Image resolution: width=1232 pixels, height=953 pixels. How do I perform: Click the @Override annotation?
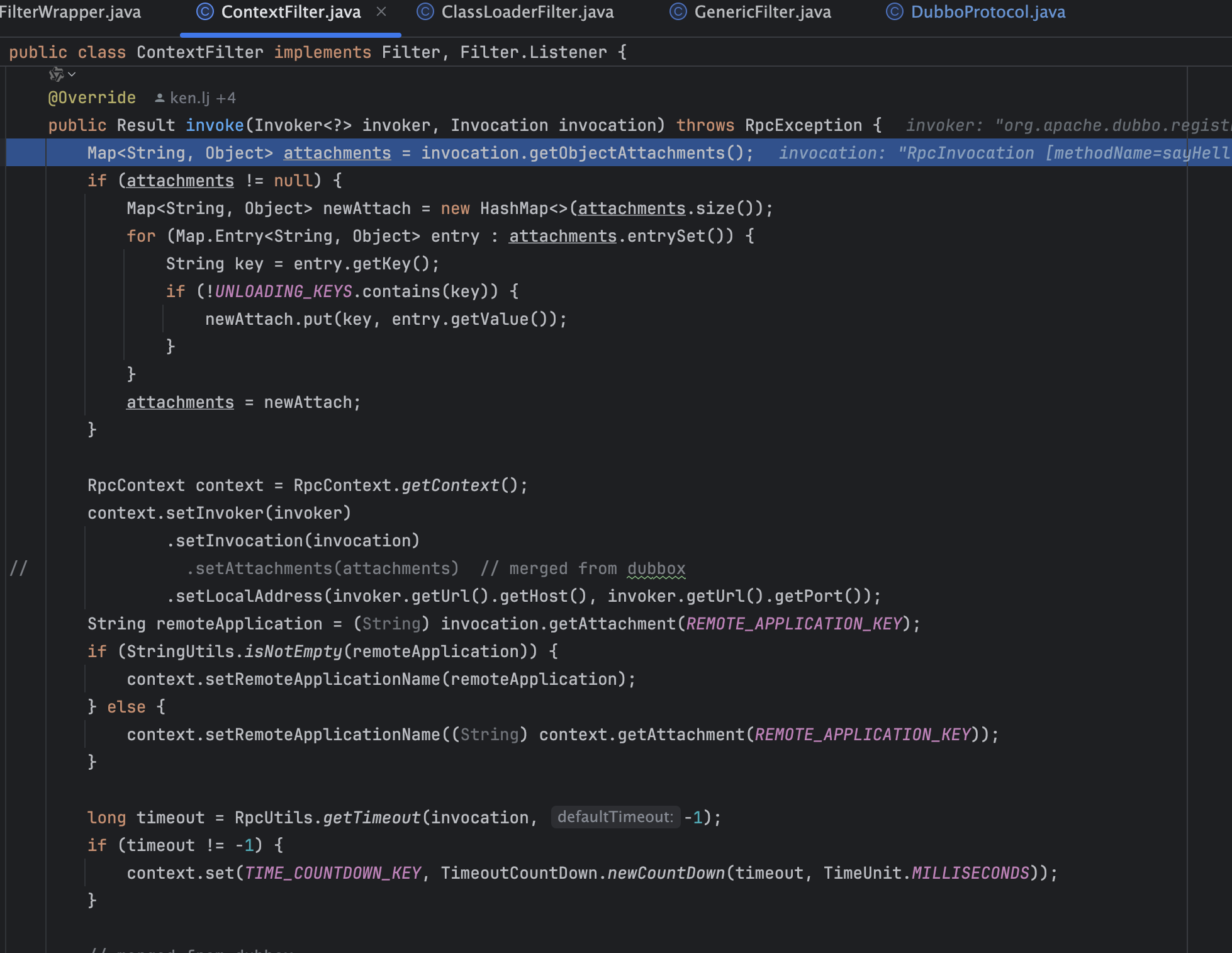coord(92,98)
